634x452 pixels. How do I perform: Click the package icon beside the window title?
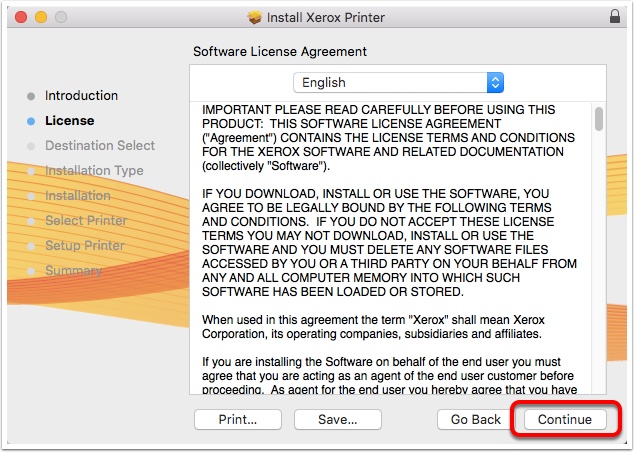(255, 17)
